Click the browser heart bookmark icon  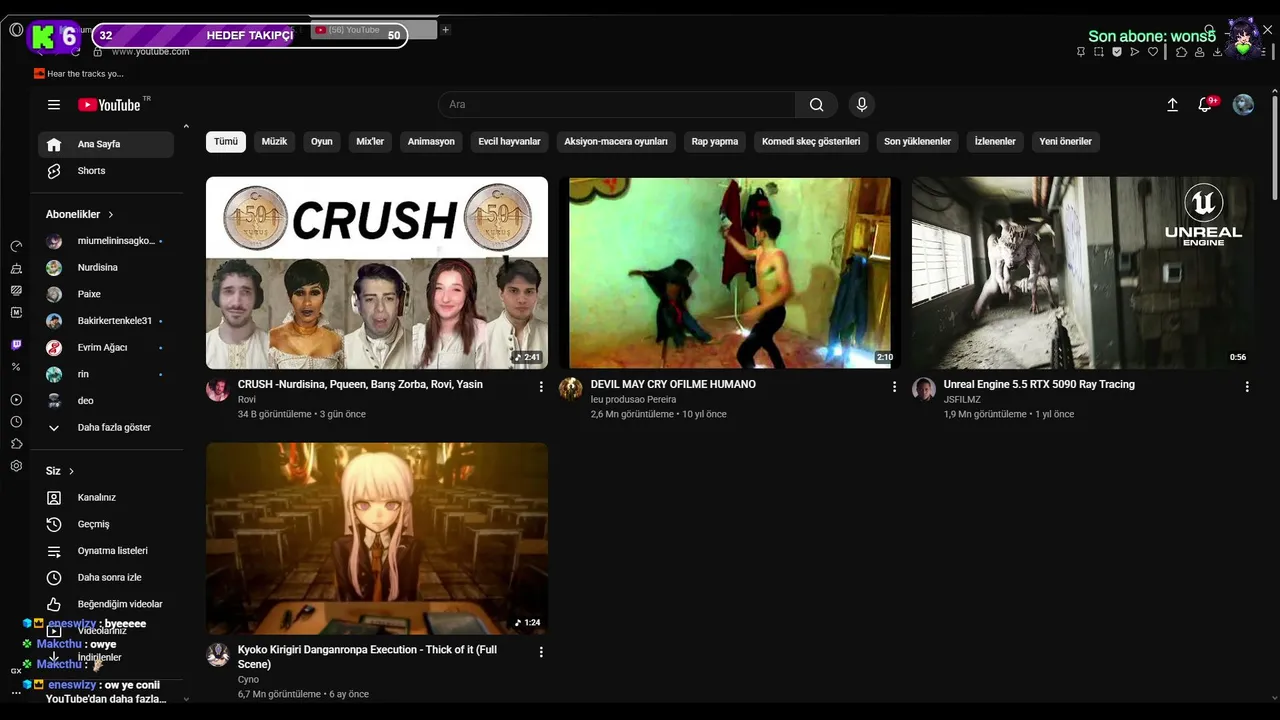tap(1153, 52)
